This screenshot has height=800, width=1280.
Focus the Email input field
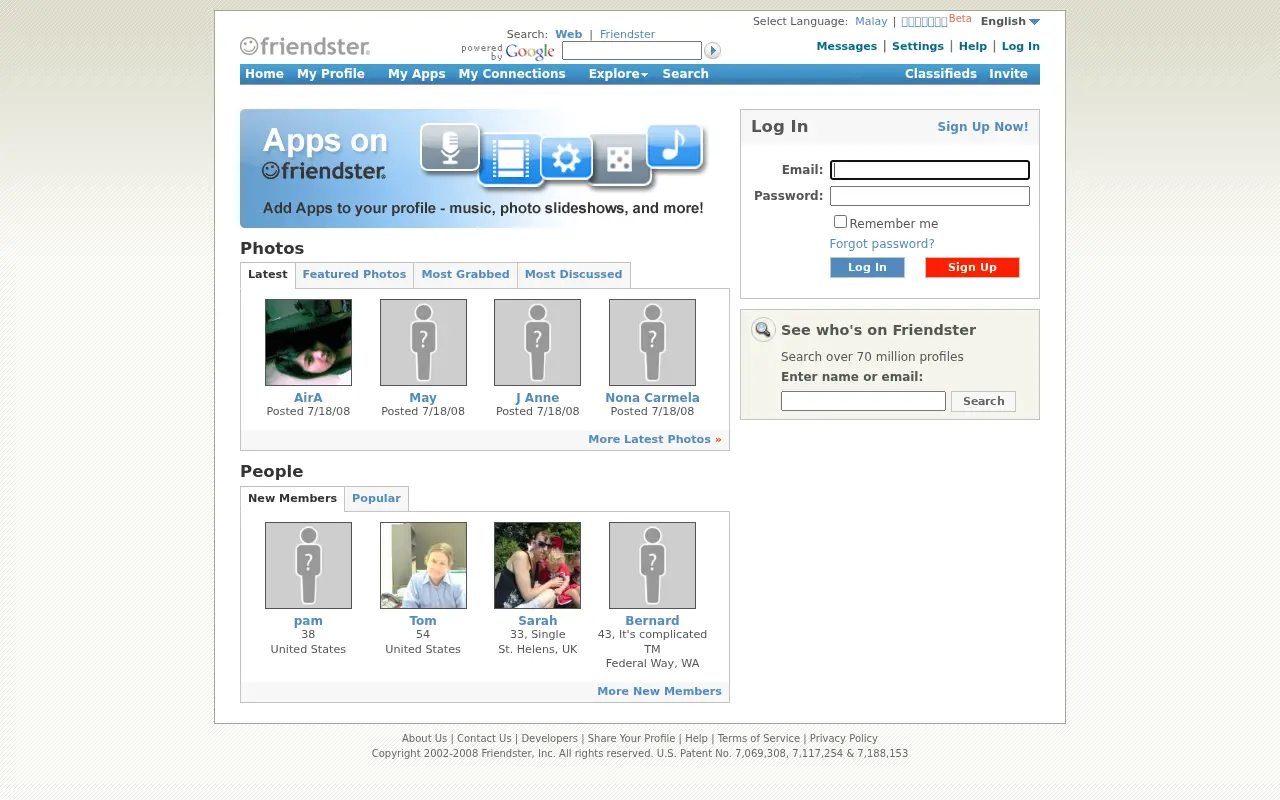pyautogui.click(x=930, y=170)
